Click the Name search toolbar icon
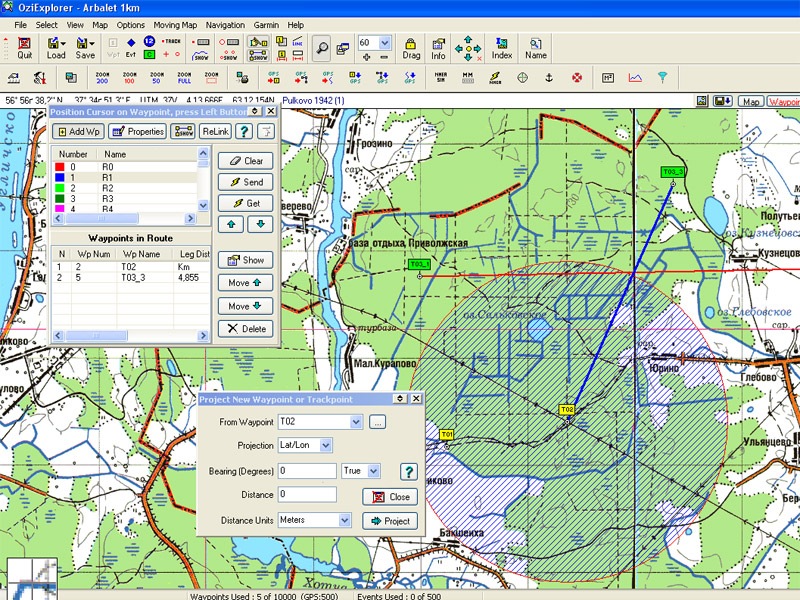This screenshot has width=800, height=600. point(536,47)
